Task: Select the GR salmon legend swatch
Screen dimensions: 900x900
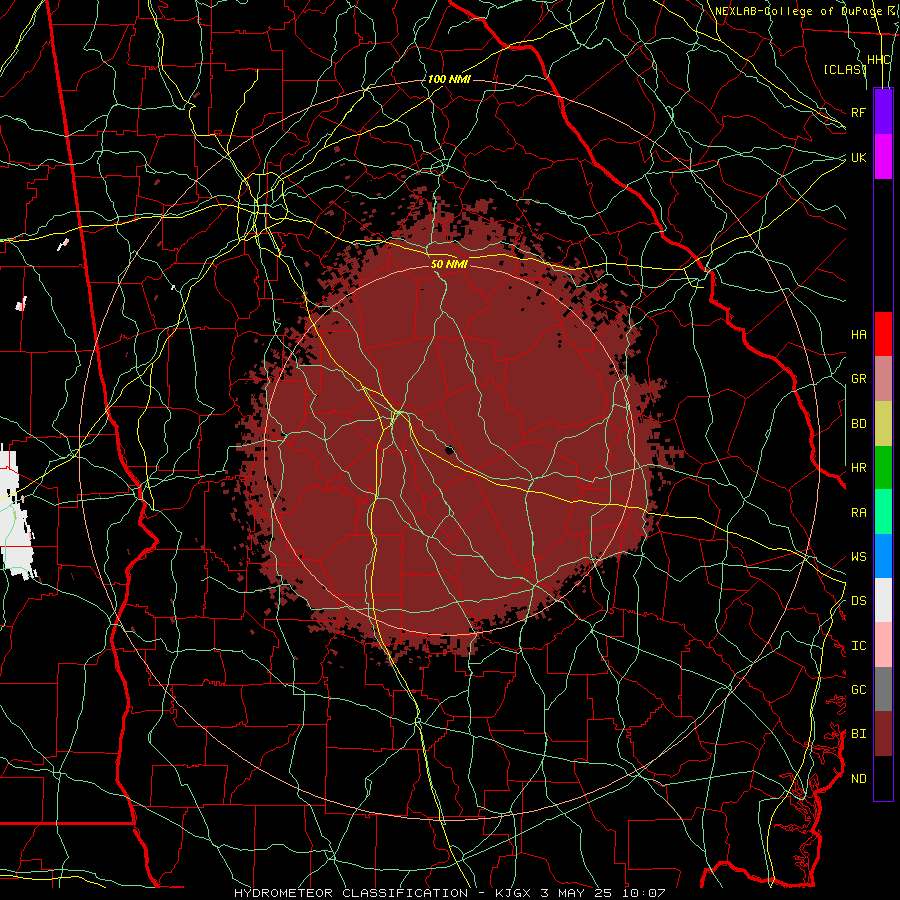Action: coord(883,379)
